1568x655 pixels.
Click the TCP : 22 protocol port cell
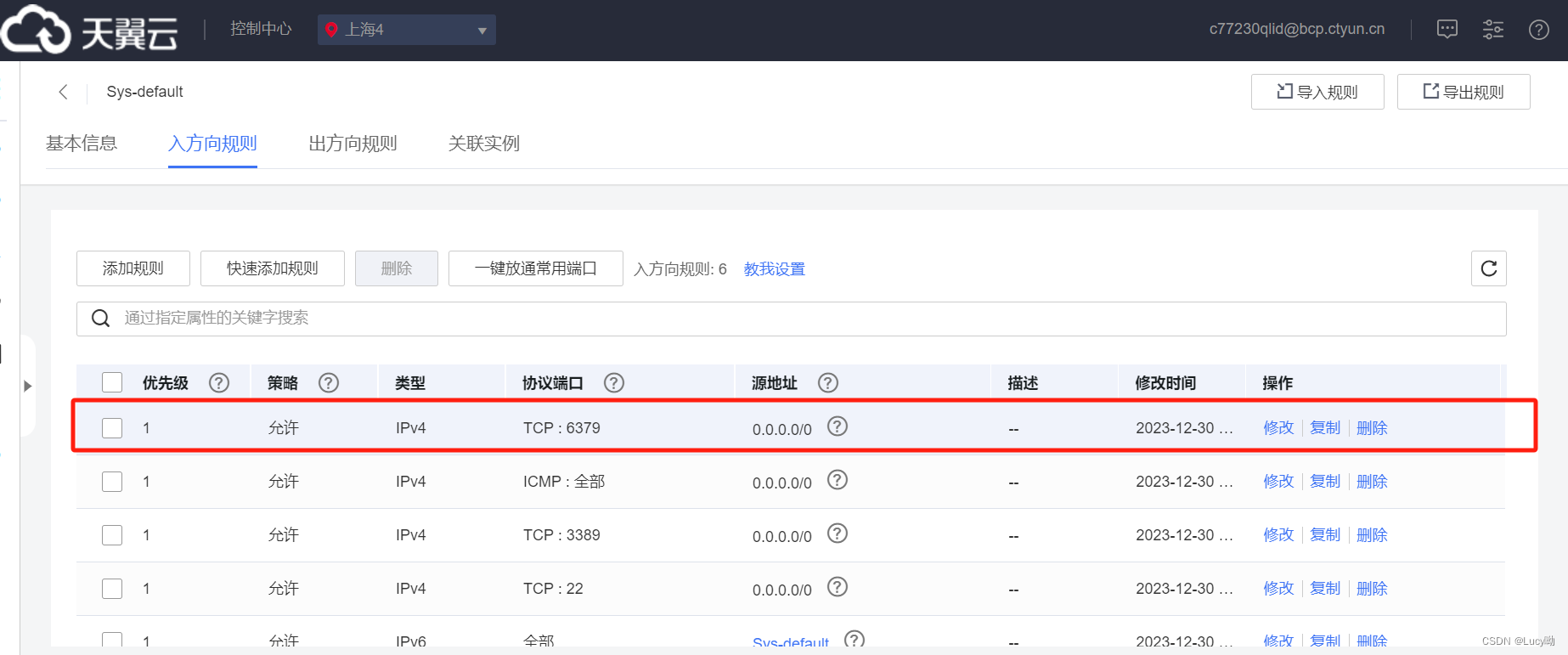click(553, 589)
